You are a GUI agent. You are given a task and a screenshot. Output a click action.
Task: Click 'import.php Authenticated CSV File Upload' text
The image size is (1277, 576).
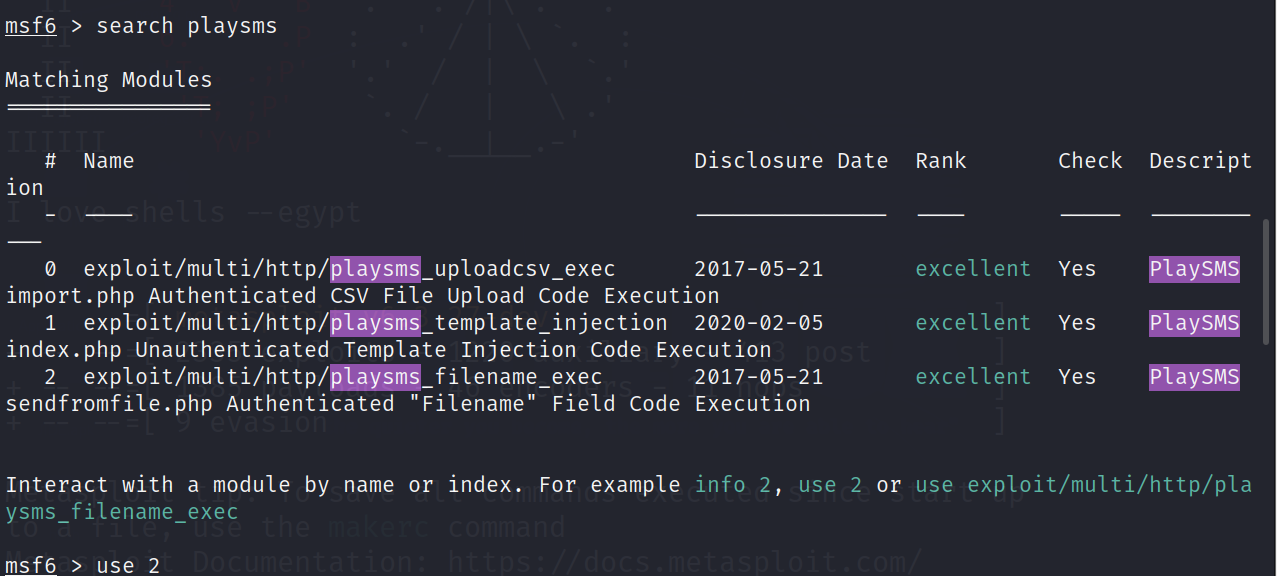(x=265, y=296)
